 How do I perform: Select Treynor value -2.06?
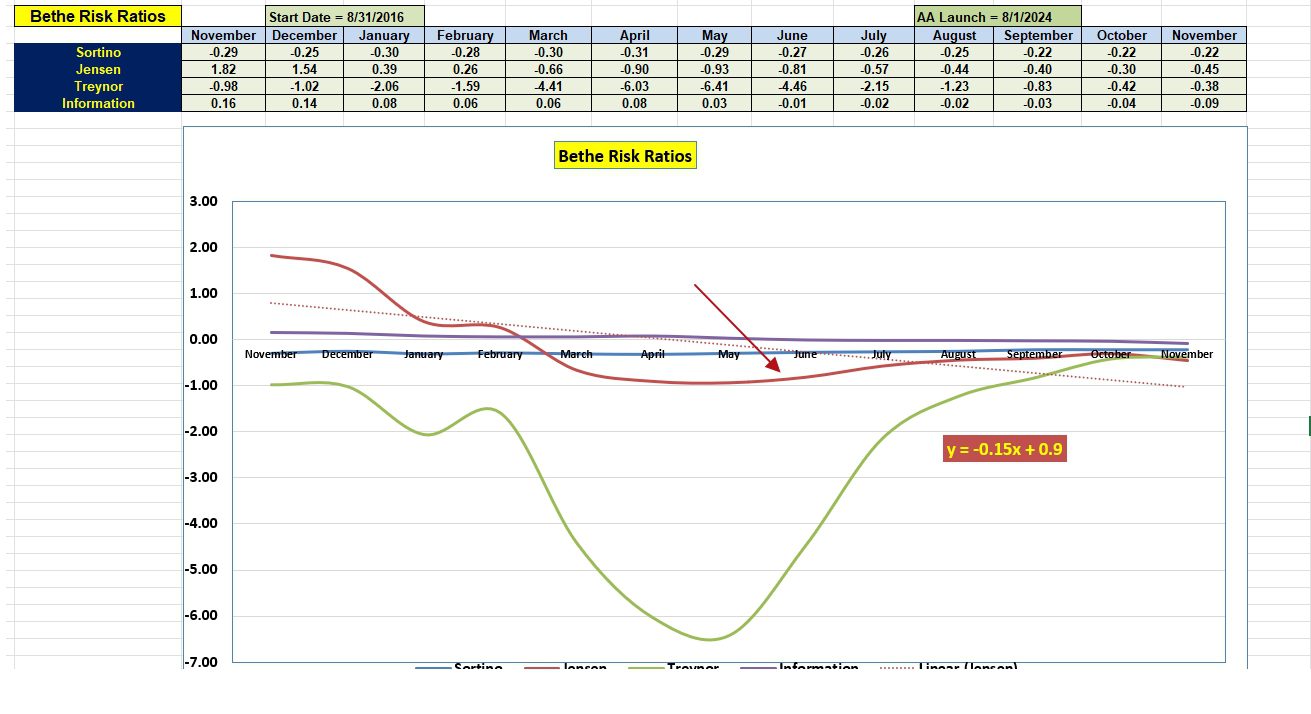384,86
